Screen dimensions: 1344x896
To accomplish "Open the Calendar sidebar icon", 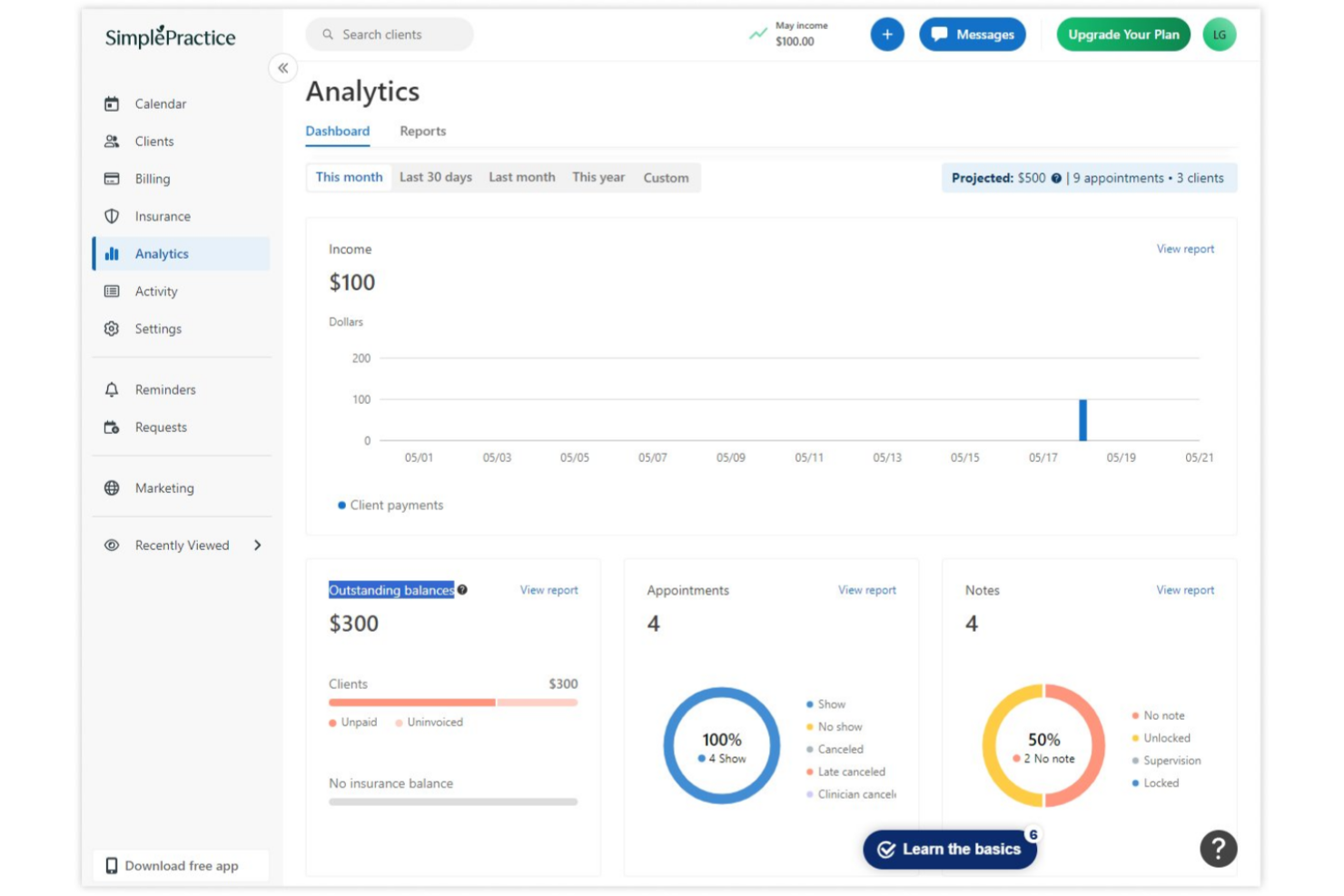I will 112,103.
